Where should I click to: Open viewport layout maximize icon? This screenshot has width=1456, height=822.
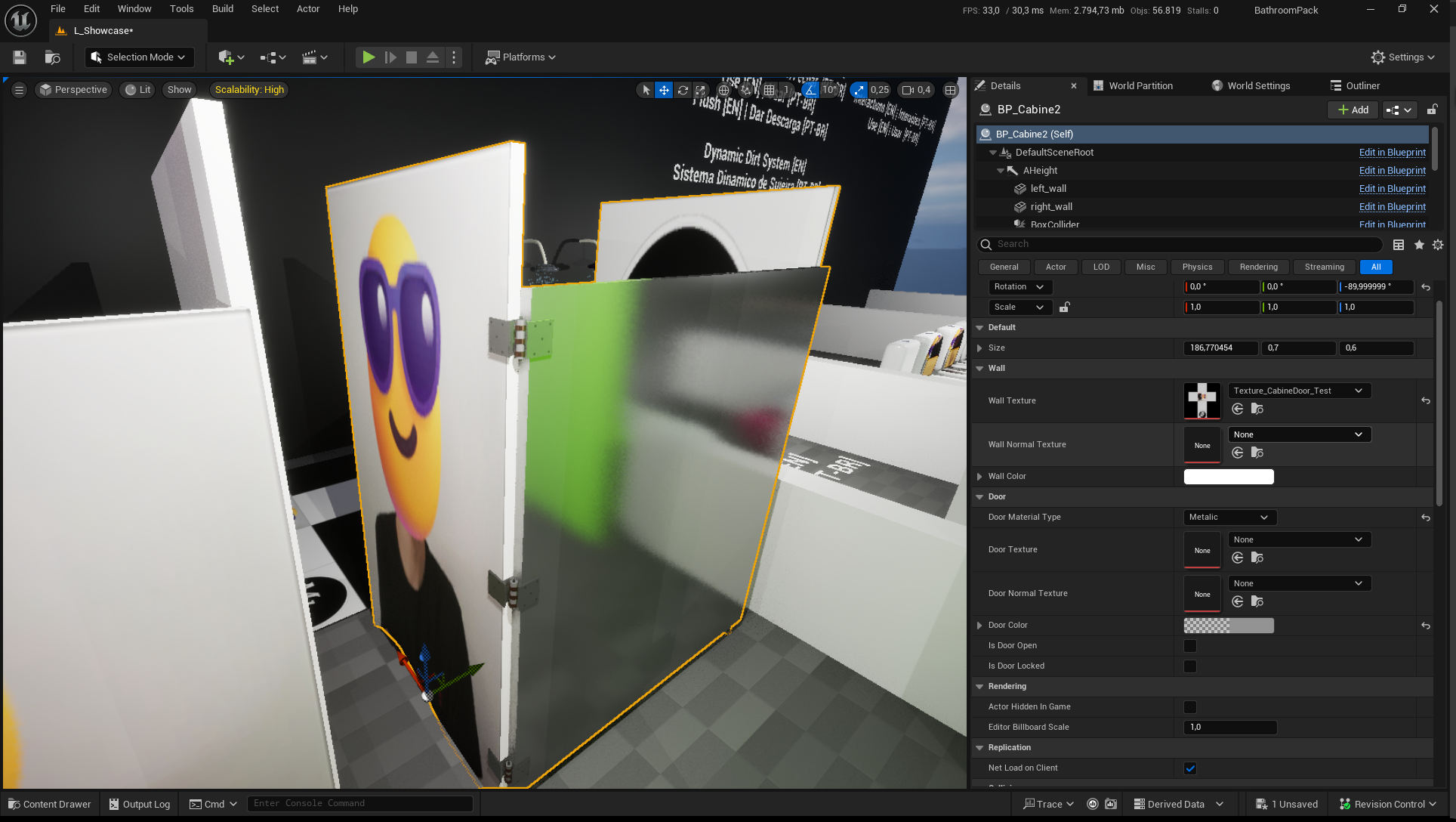(x=950, y=90)
